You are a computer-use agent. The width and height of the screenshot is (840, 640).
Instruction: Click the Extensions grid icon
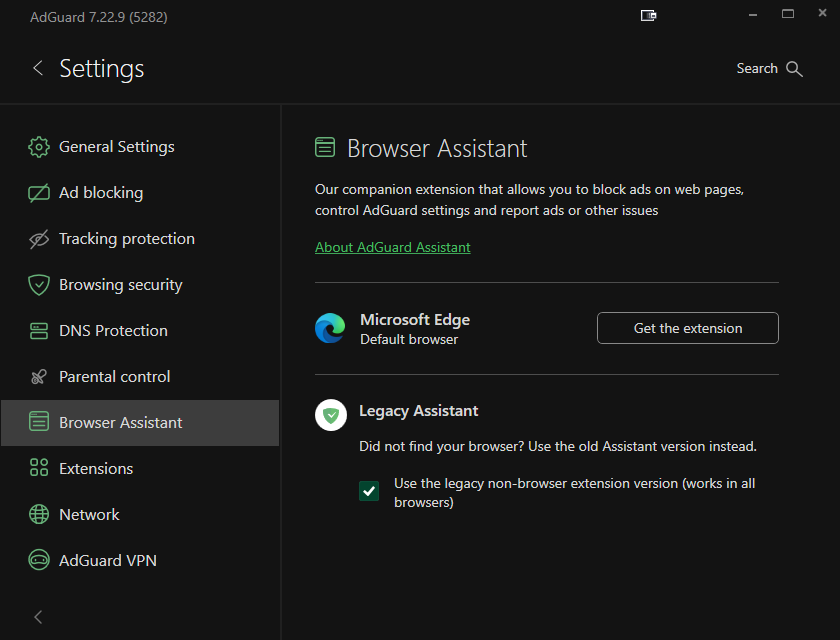pos(39,468)
